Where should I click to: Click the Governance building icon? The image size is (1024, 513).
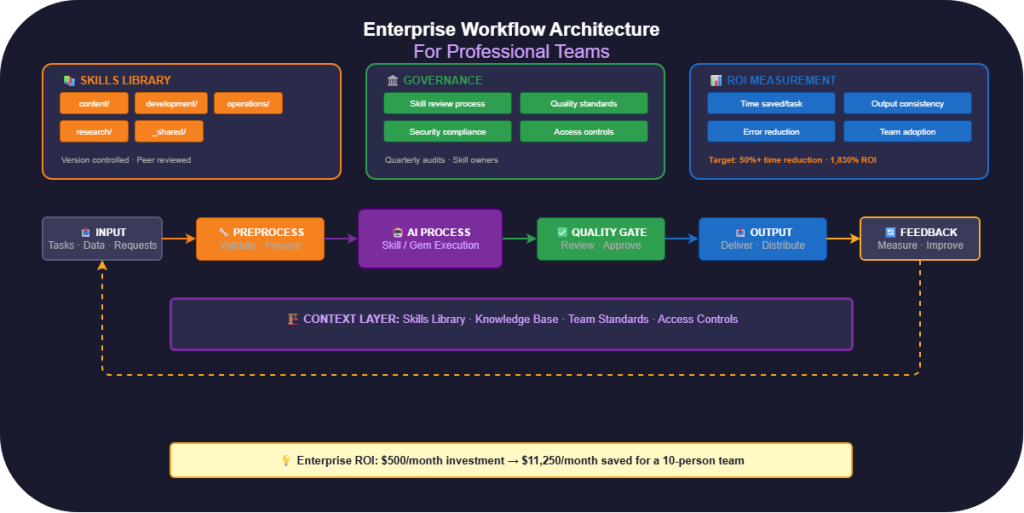[392, 81]
